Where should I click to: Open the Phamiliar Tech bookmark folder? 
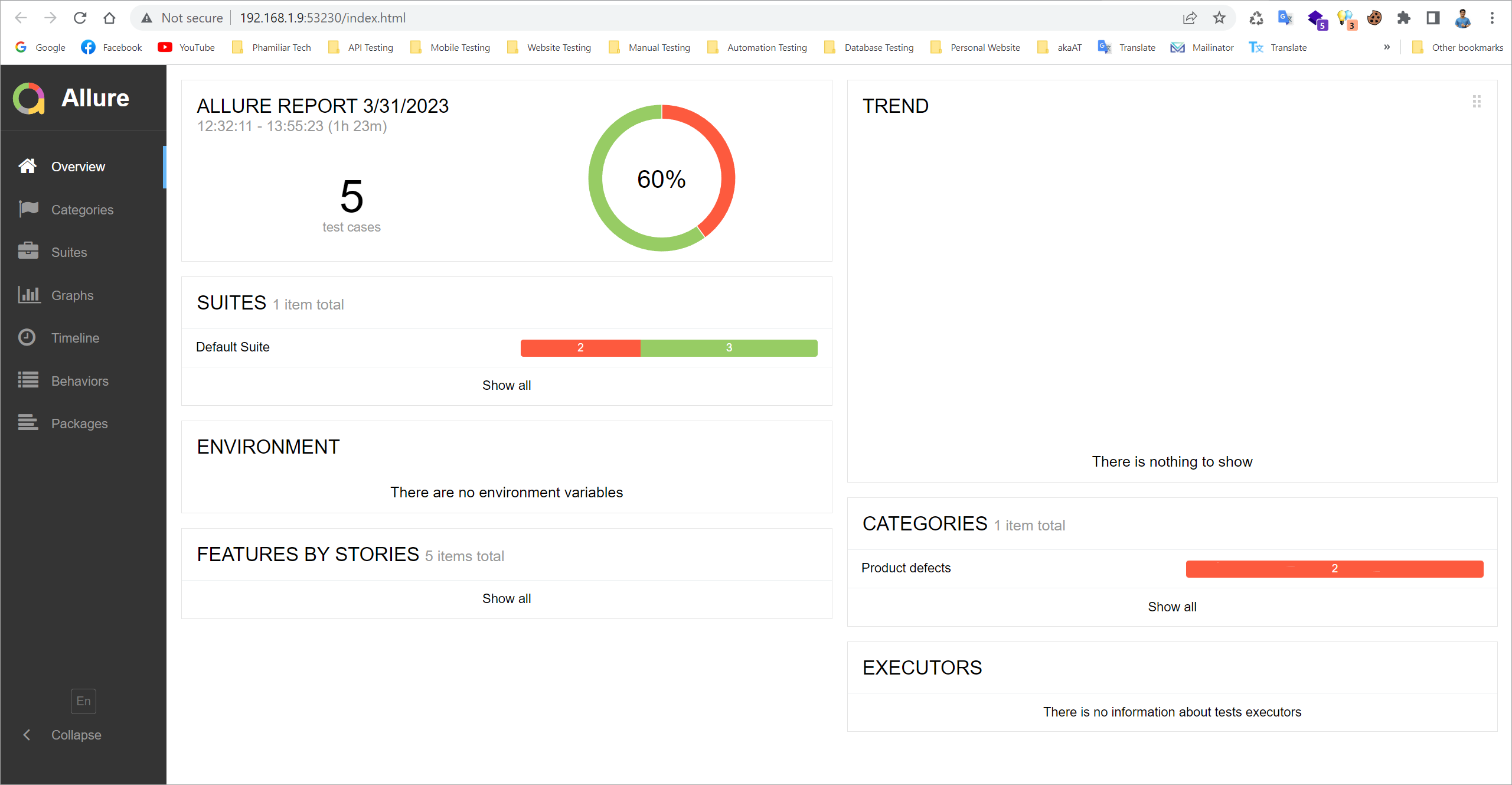click(272, 47)
